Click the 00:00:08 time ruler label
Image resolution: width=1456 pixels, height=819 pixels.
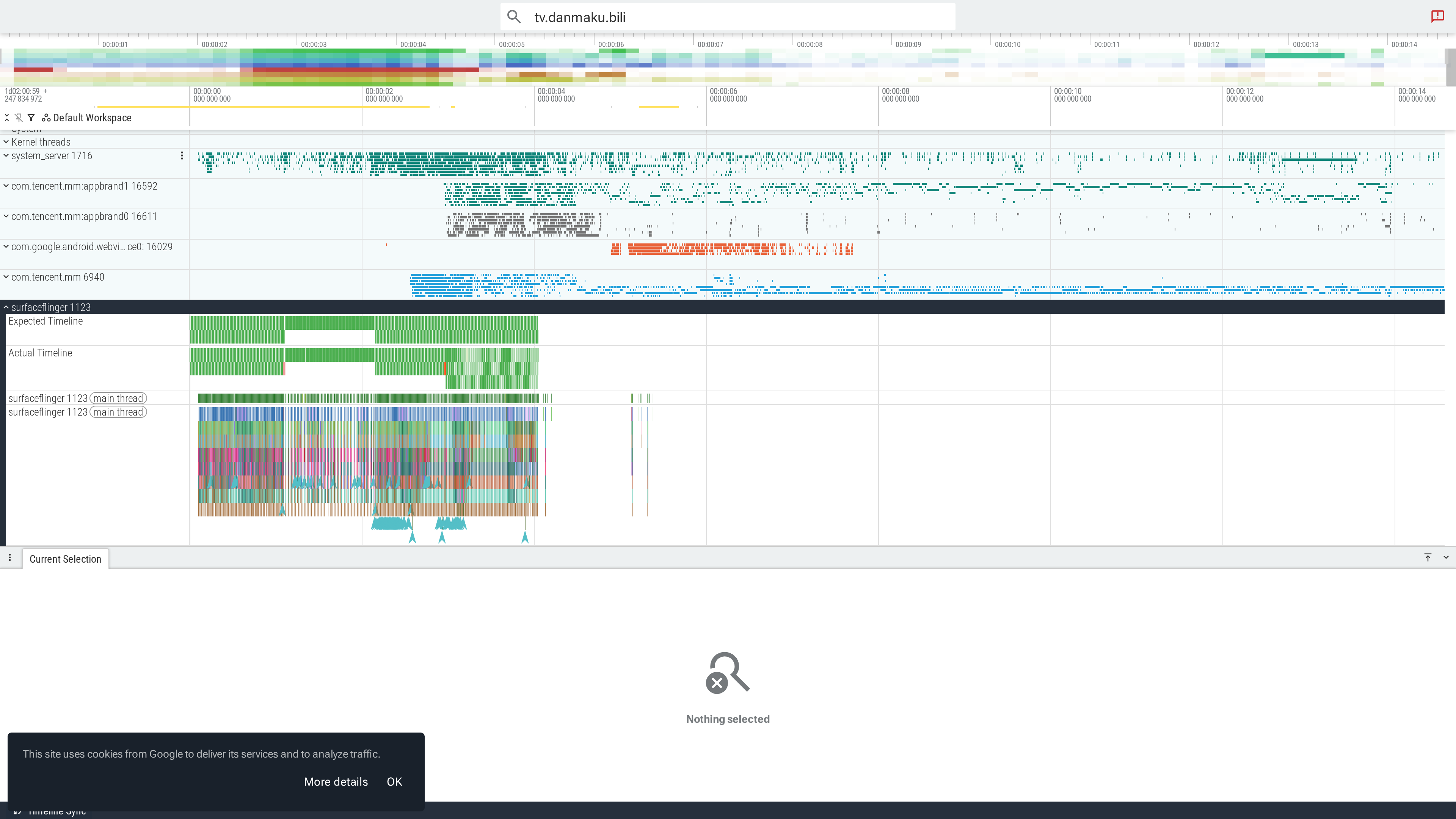[x=901, y=95]
